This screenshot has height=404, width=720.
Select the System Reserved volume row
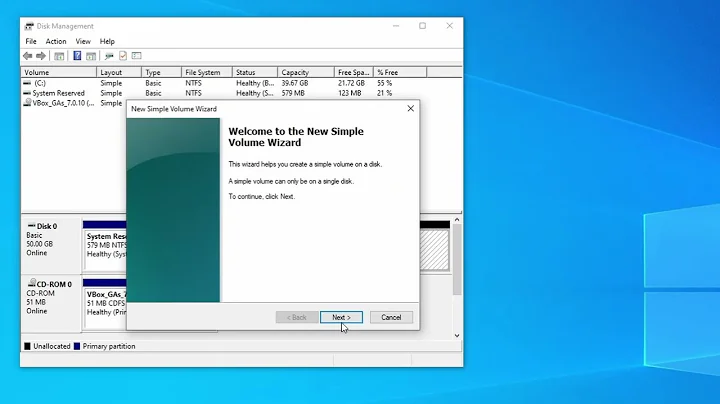coord(225,93)
